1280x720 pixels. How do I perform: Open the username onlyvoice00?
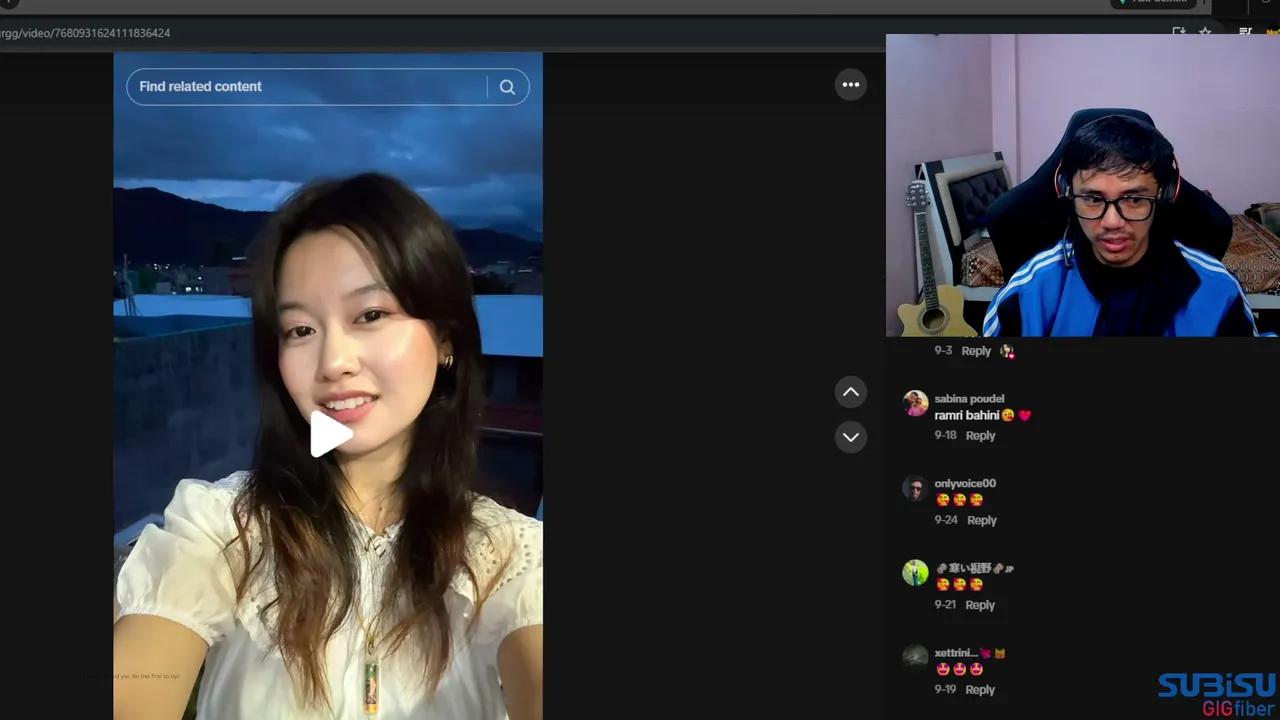[x=965, y=484]
